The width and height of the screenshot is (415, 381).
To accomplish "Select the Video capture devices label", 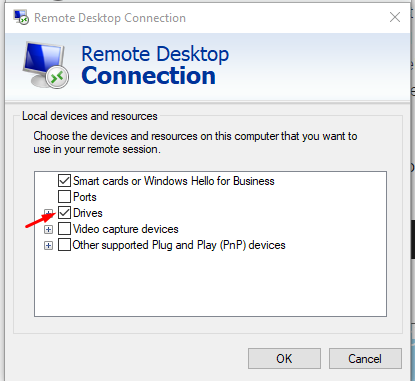I will point(126,229).
